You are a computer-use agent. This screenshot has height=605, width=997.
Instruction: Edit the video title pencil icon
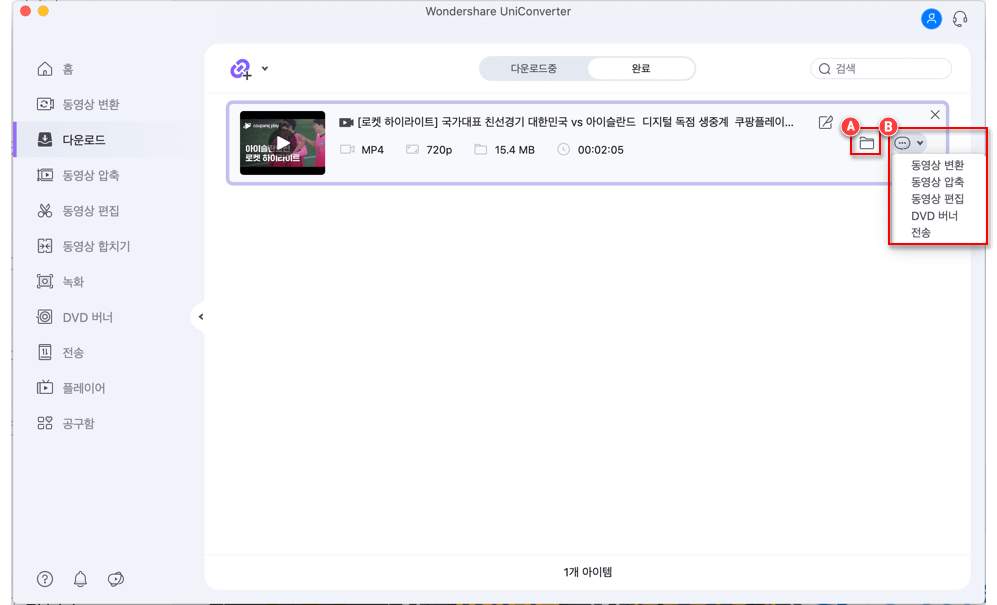(825, 122)
